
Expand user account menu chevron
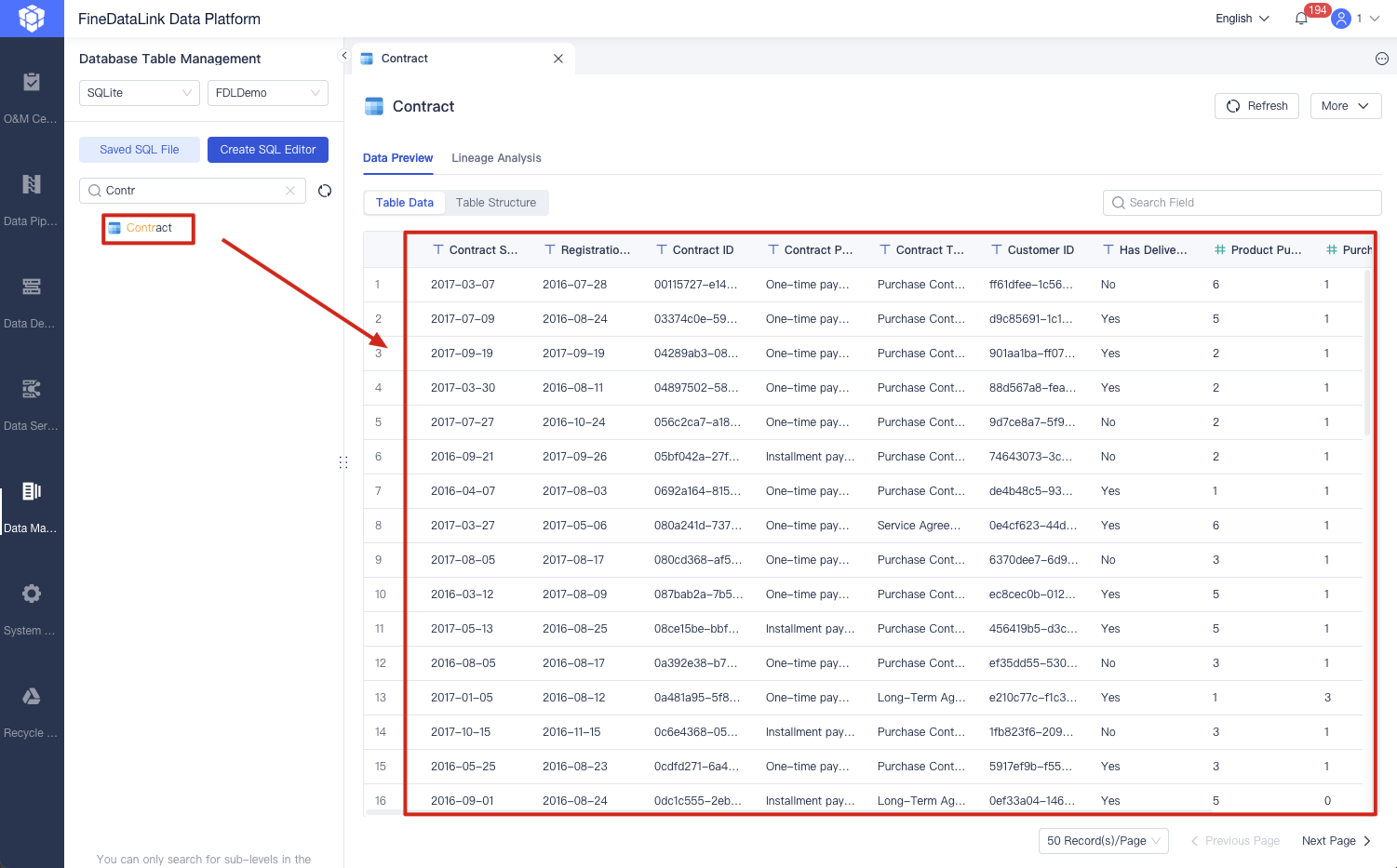1375,19
